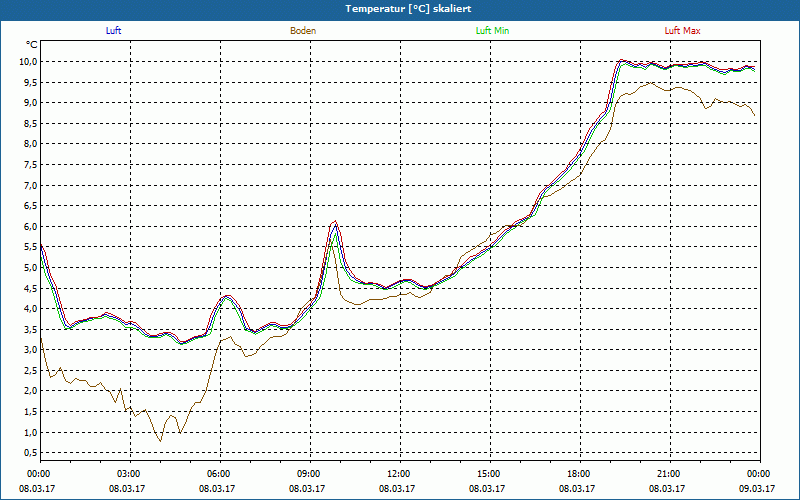
Task: Click the 1,0 y-axis value
Action: point(31,432)
